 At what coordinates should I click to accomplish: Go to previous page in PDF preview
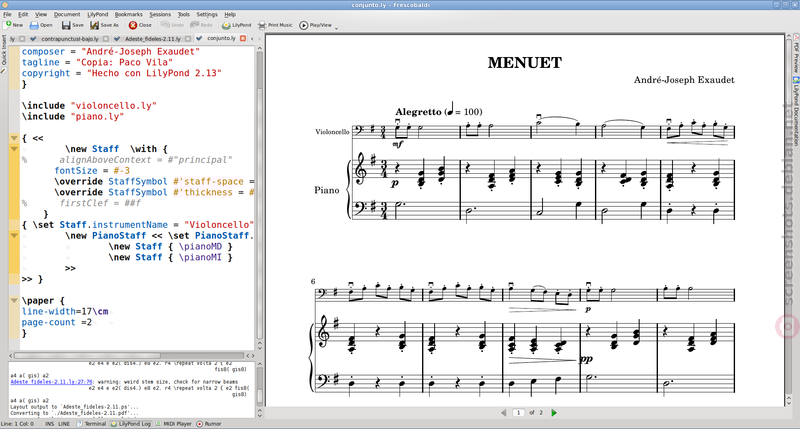pos(504,413)
